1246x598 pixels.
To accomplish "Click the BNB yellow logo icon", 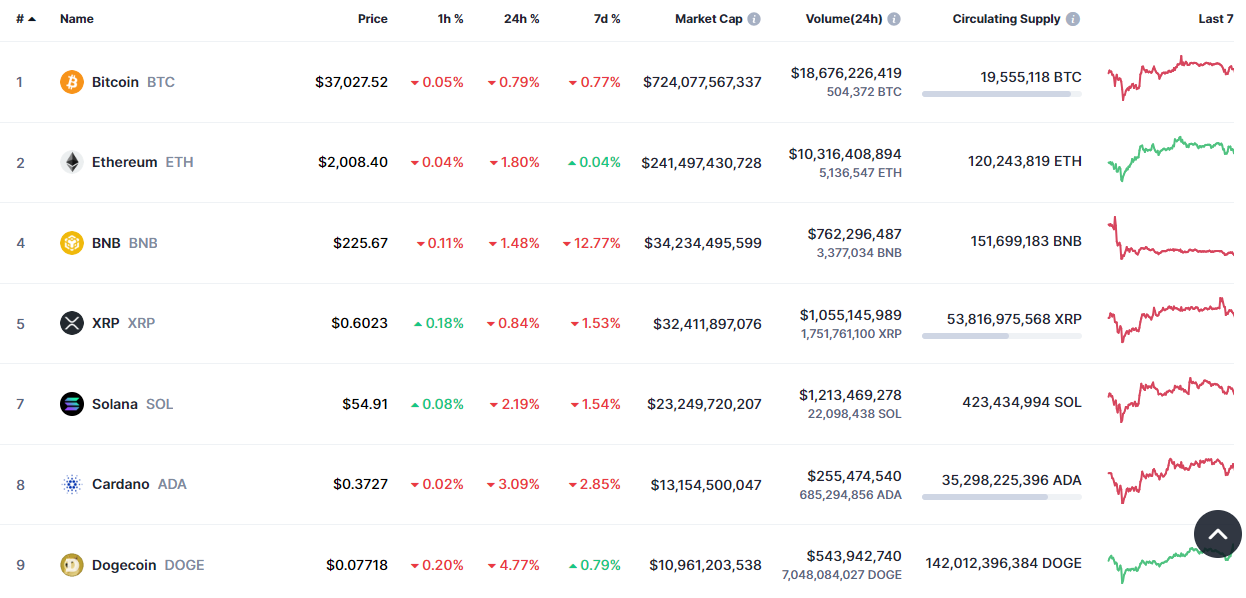I will pyautogui.click(x=72, y=243).
